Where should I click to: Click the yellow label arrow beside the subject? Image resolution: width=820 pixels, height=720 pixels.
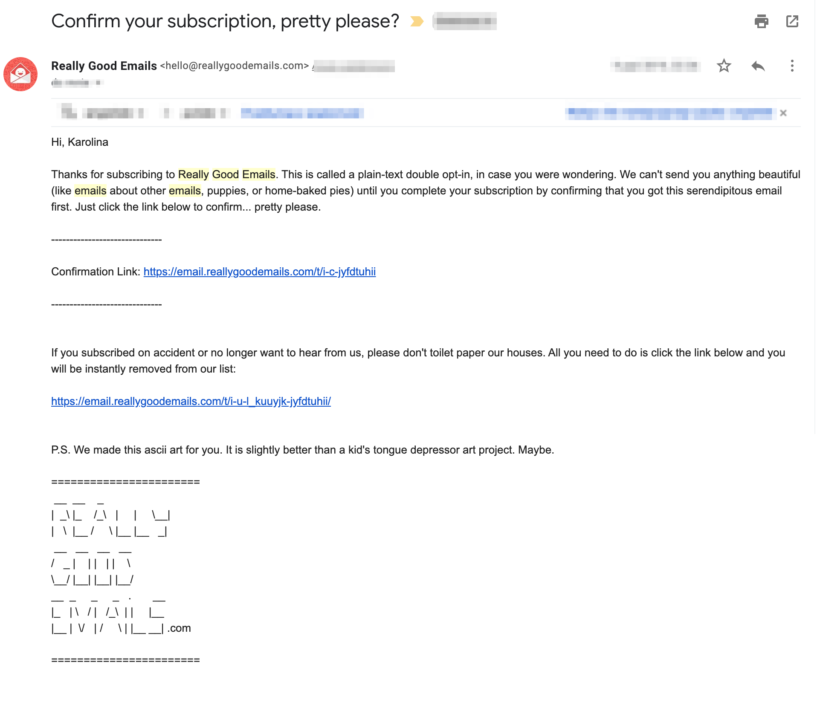point(418,19)
